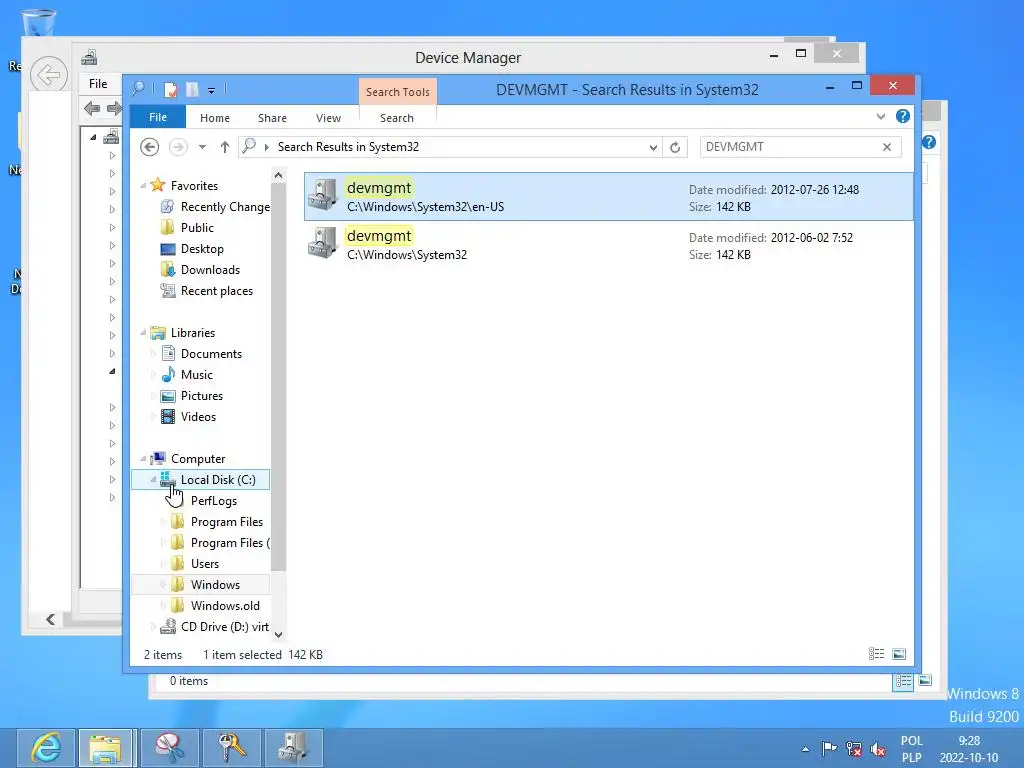The image size is (1024, 768).
Task: Open Internet Explorer from taskbar
Action: [x=46, y=748]
